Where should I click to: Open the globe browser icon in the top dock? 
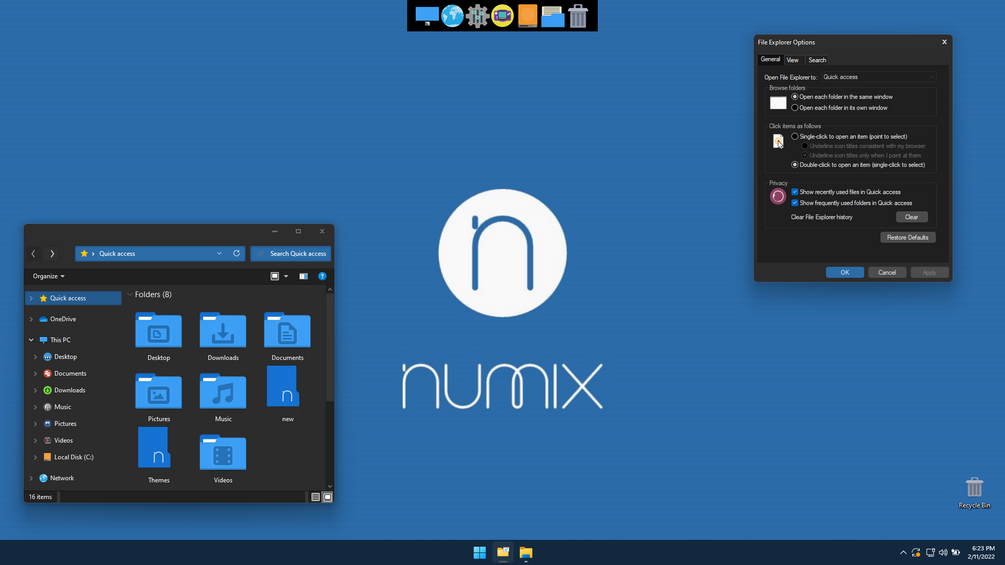[x=453, y=15]
